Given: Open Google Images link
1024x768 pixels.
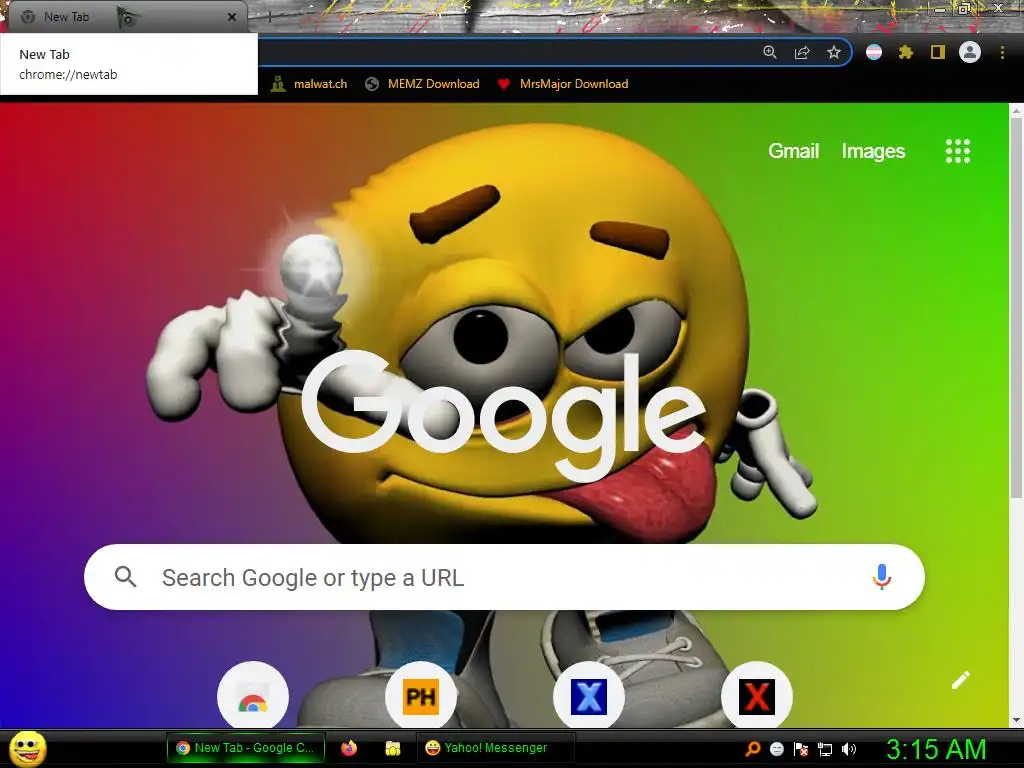Looking at the screenshot, I should [873, 151].
